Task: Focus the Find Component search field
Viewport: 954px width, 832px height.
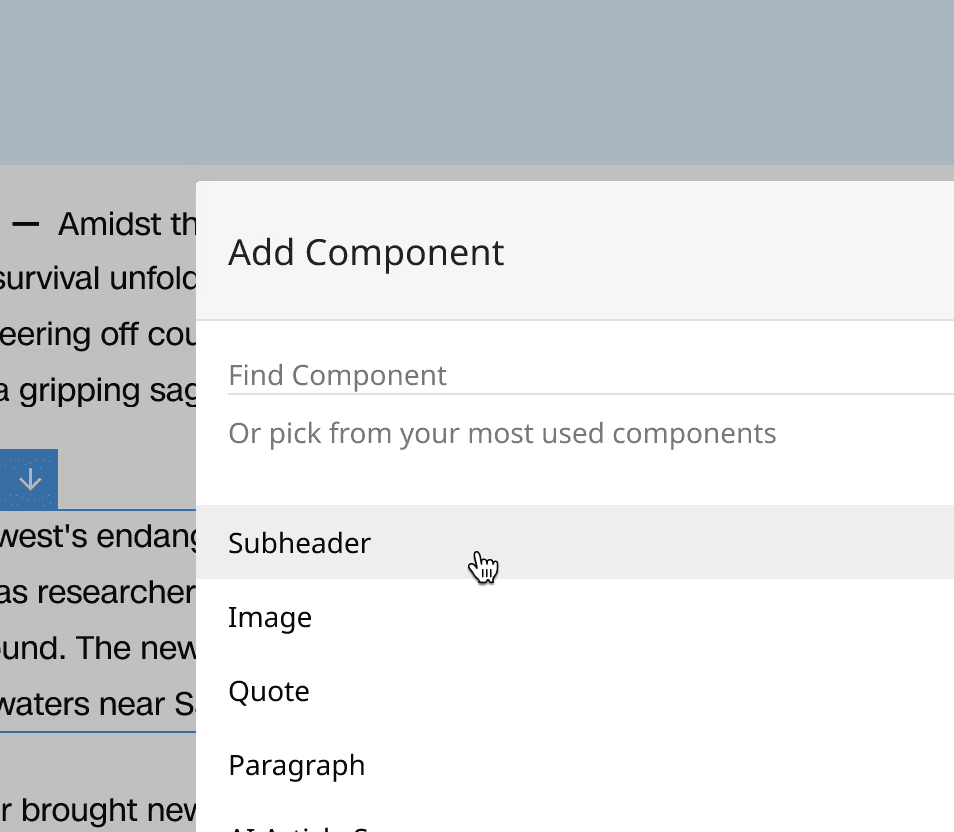Action: 591,376
